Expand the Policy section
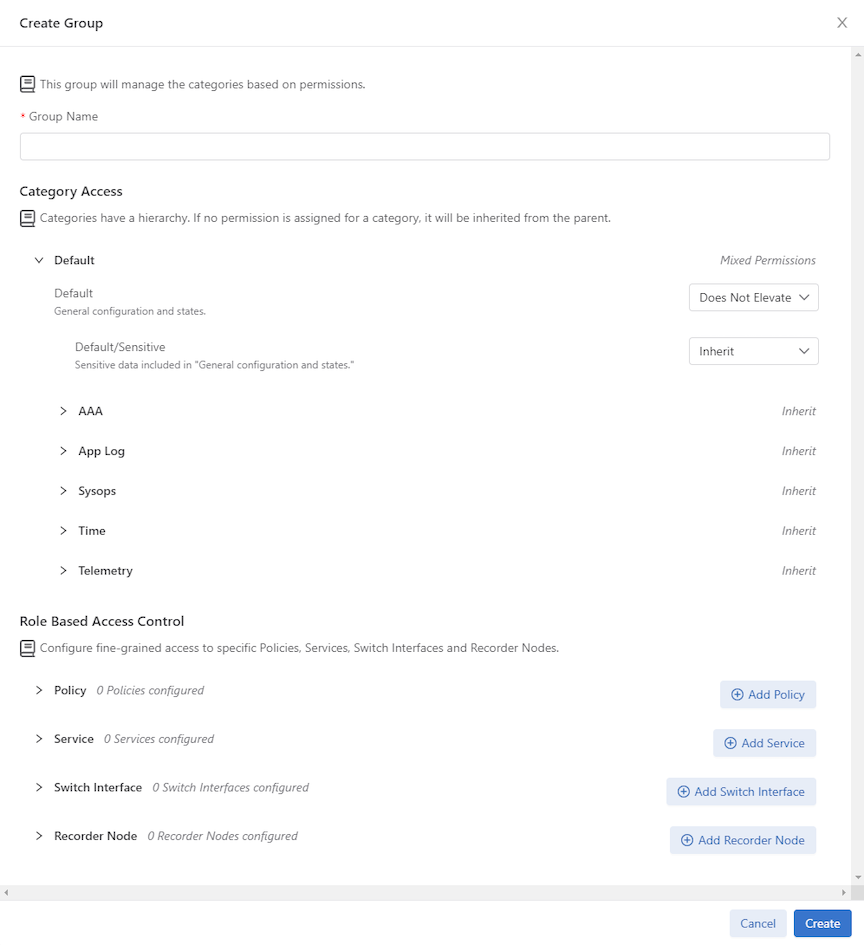The image size is (864, 945). tap(39, 690)
